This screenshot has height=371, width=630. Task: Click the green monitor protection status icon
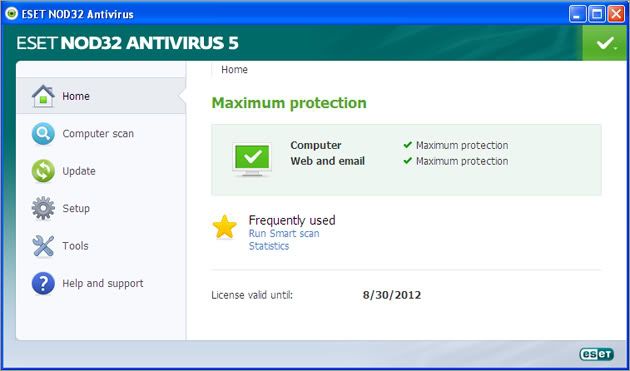252,160
